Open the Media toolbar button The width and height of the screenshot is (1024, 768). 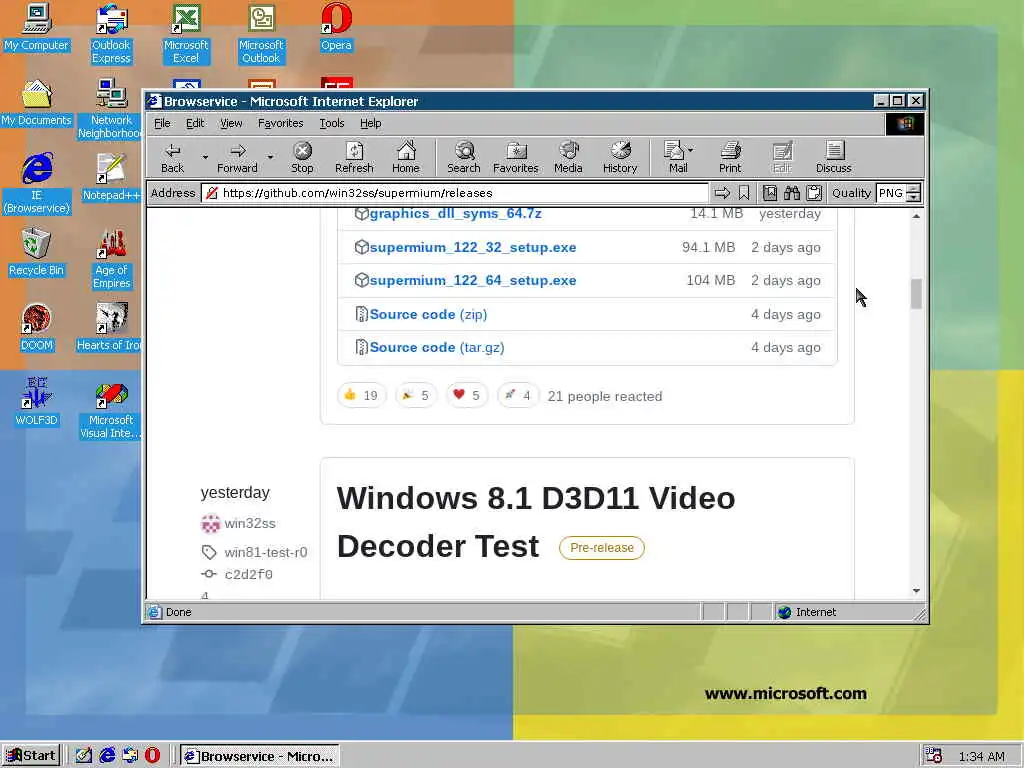coord(568,157)
